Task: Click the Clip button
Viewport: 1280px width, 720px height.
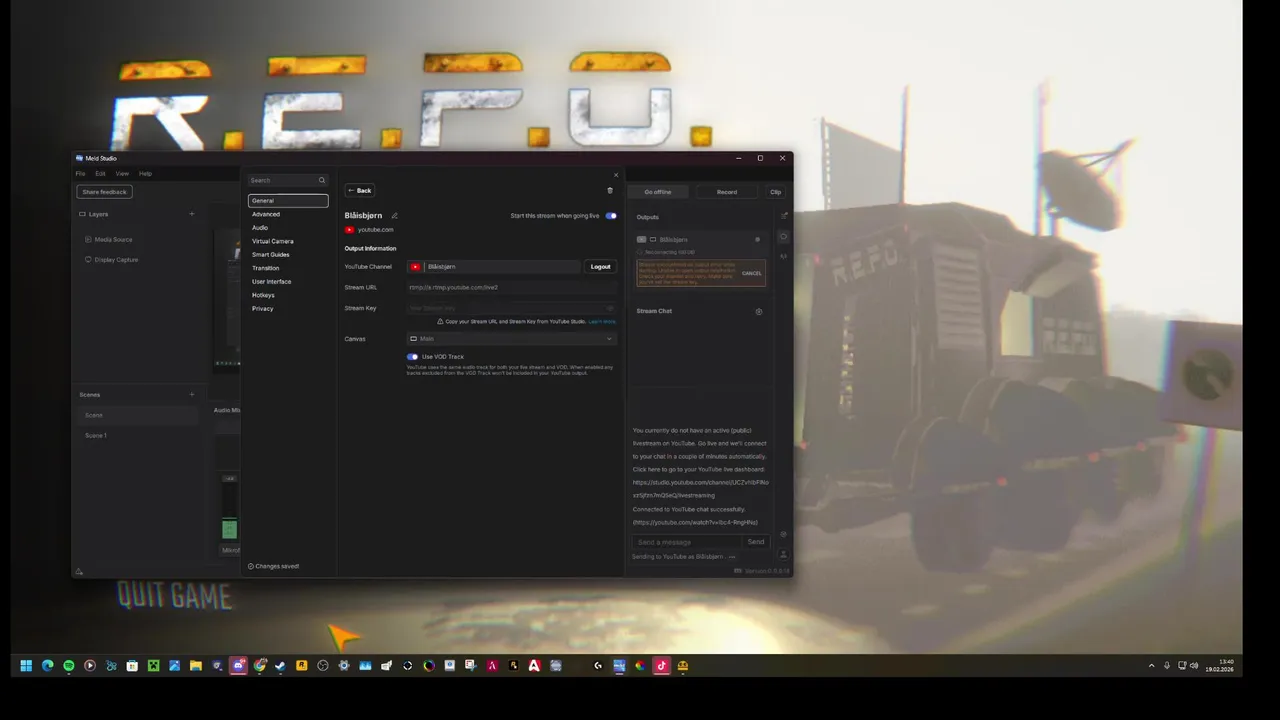Action: point(775,192)
